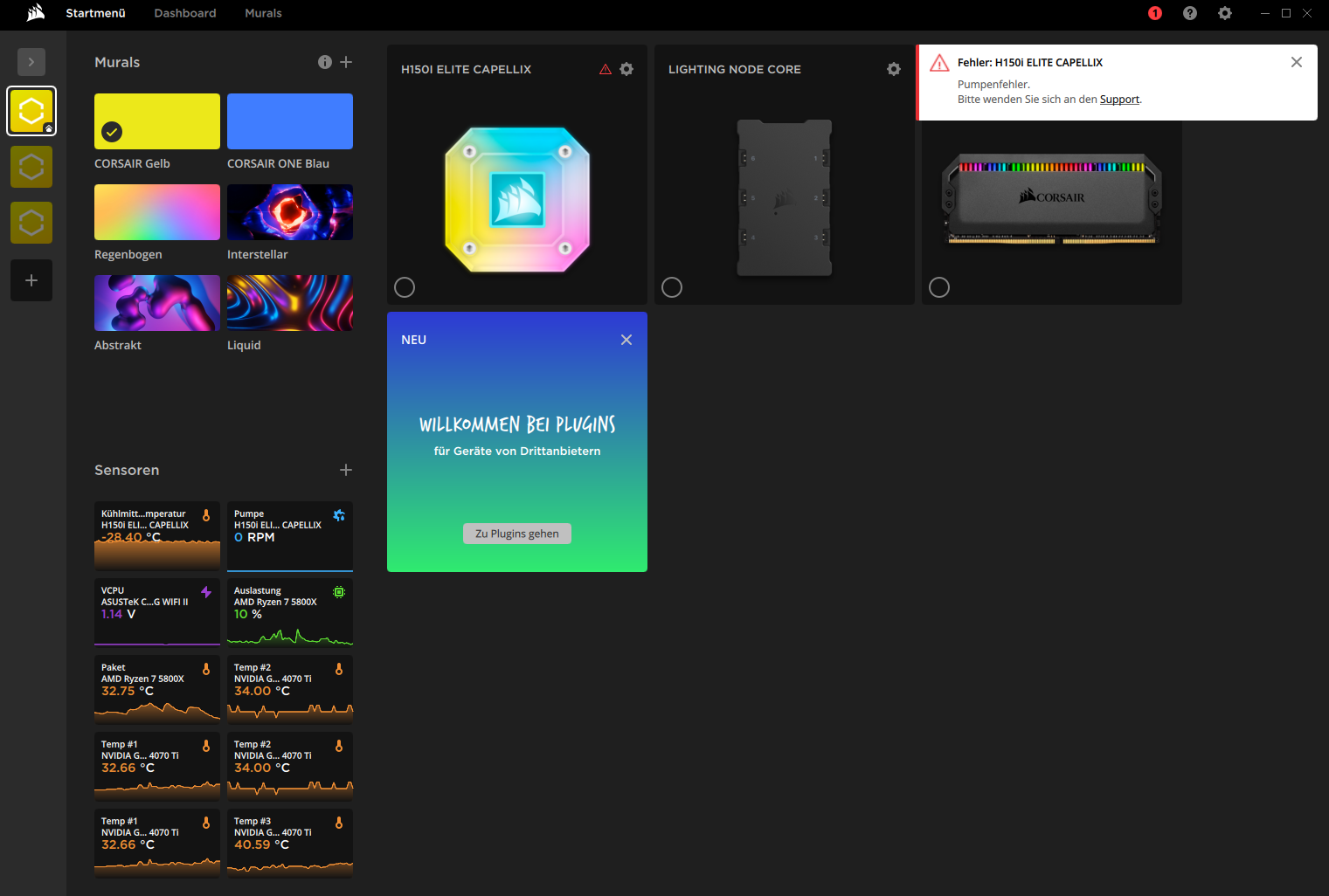
Task: Open the notifications alert badge
Action: (x=1155, y=13)
